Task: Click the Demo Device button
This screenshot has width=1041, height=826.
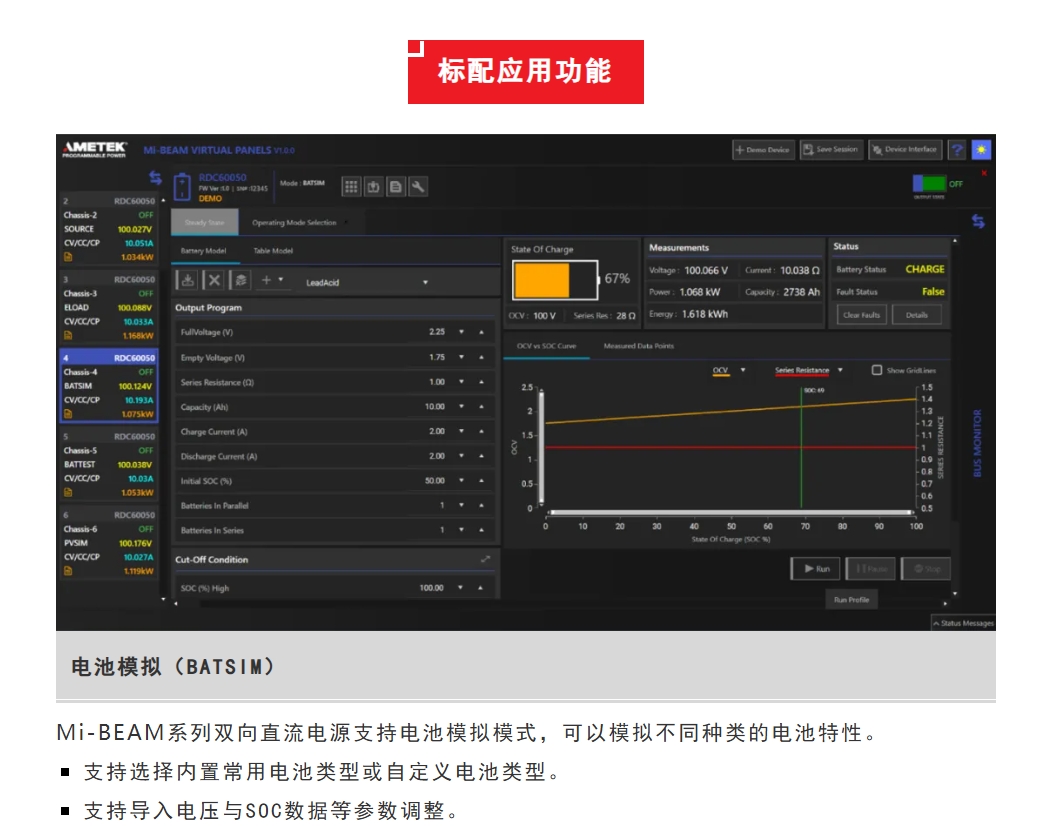Action: click(x=763, y=150)
